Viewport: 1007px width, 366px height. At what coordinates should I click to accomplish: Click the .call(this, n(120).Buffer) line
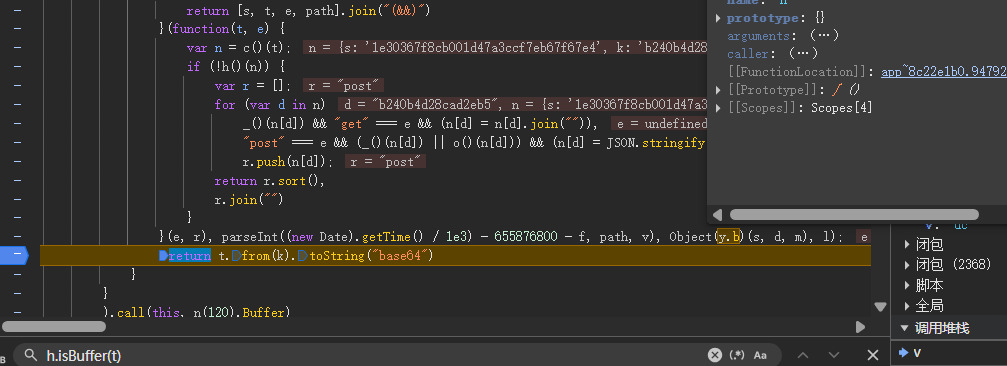pyautogui.click(x=197, y=313)
